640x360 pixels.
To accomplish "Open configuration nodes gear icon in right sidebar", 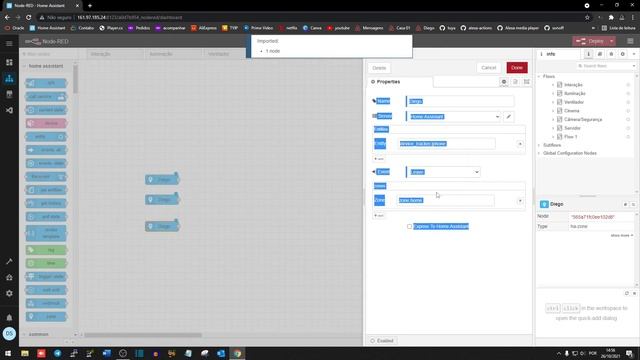I will [x=622, y=54].
